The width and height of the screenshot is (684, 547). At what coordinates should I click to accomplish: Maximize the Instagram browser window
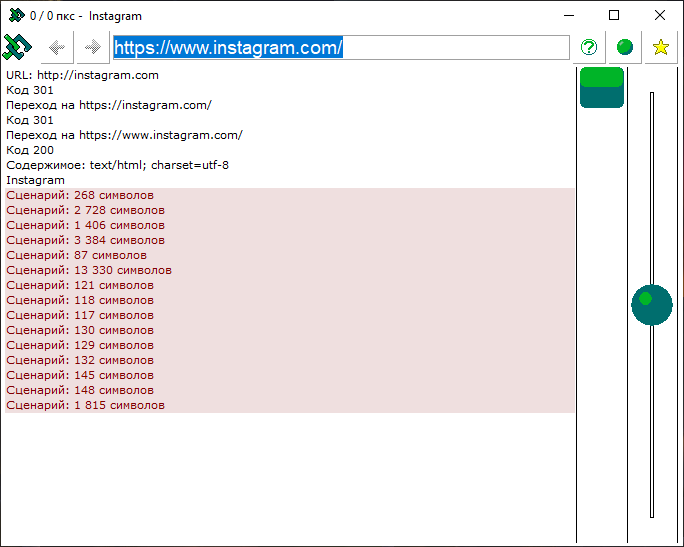(x=614, y=16)
